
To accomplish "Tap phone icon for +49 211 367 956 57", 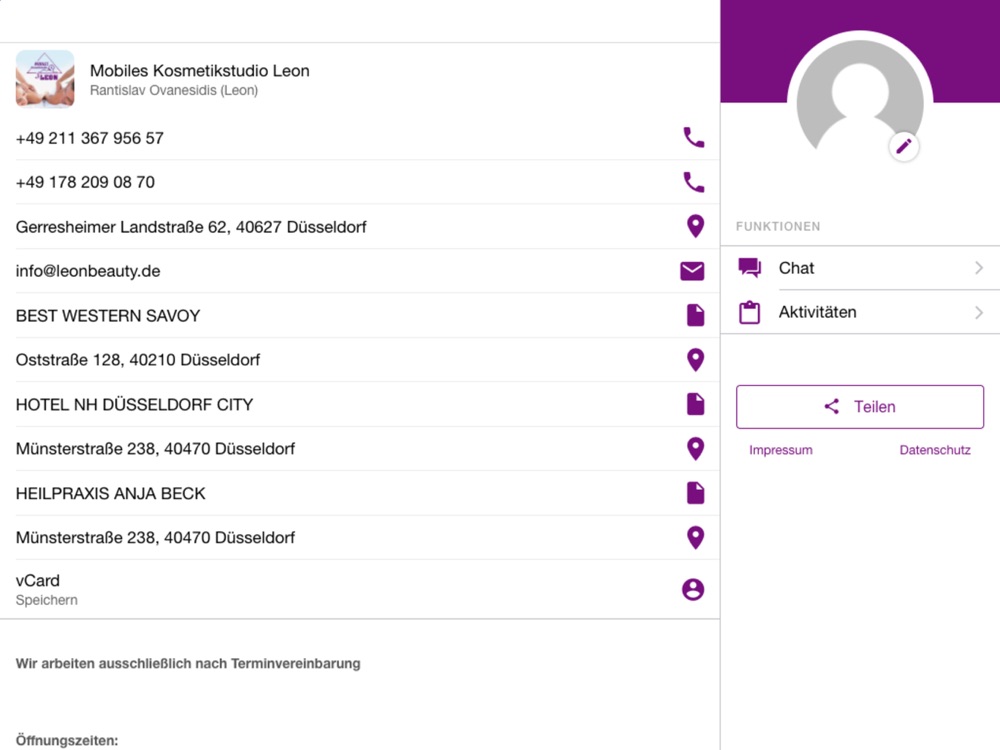I will [694, 138].
